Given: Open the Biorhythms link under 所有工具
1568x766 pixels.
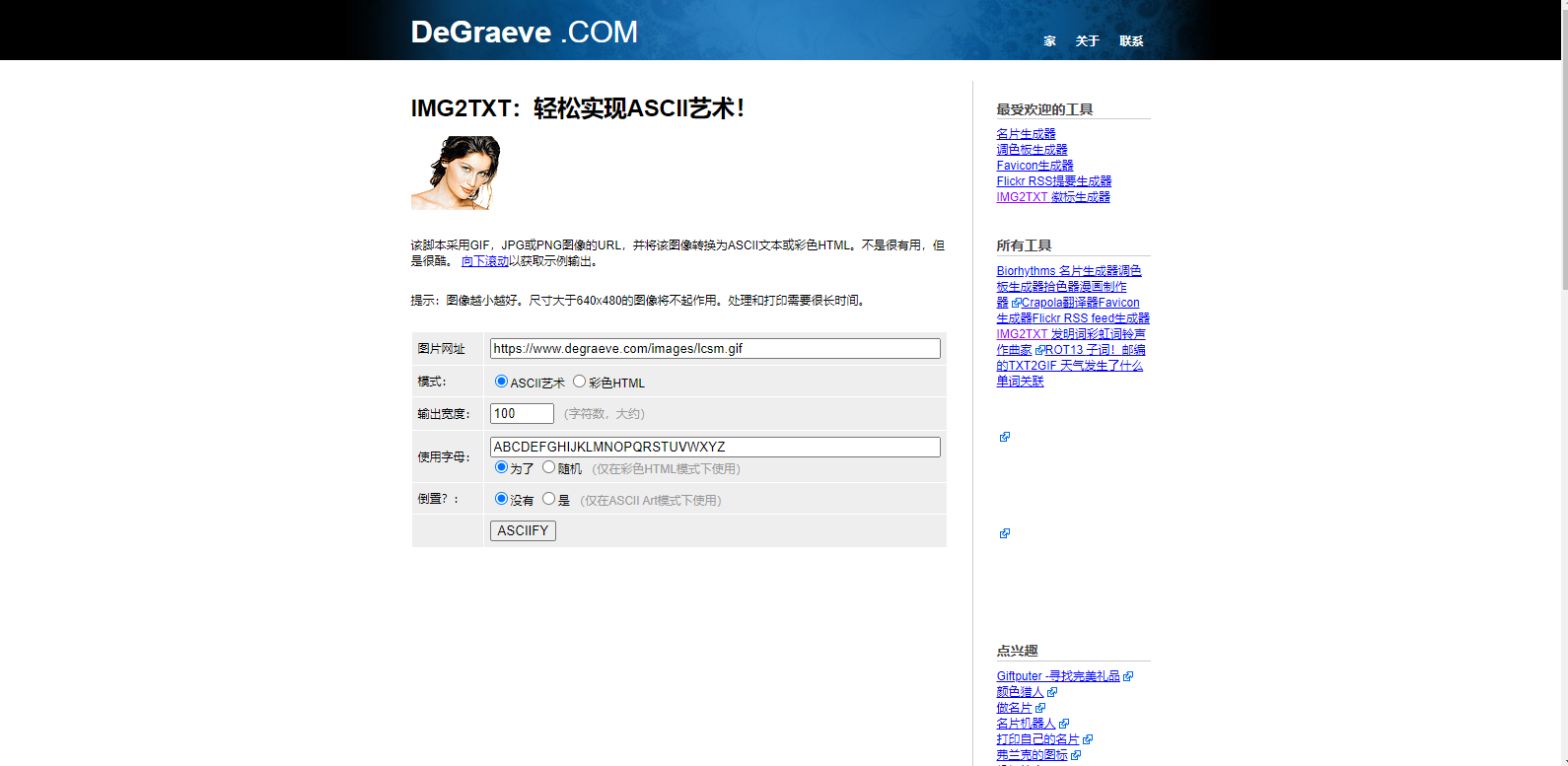Looking at the screenshot, I should [1026, 271].
